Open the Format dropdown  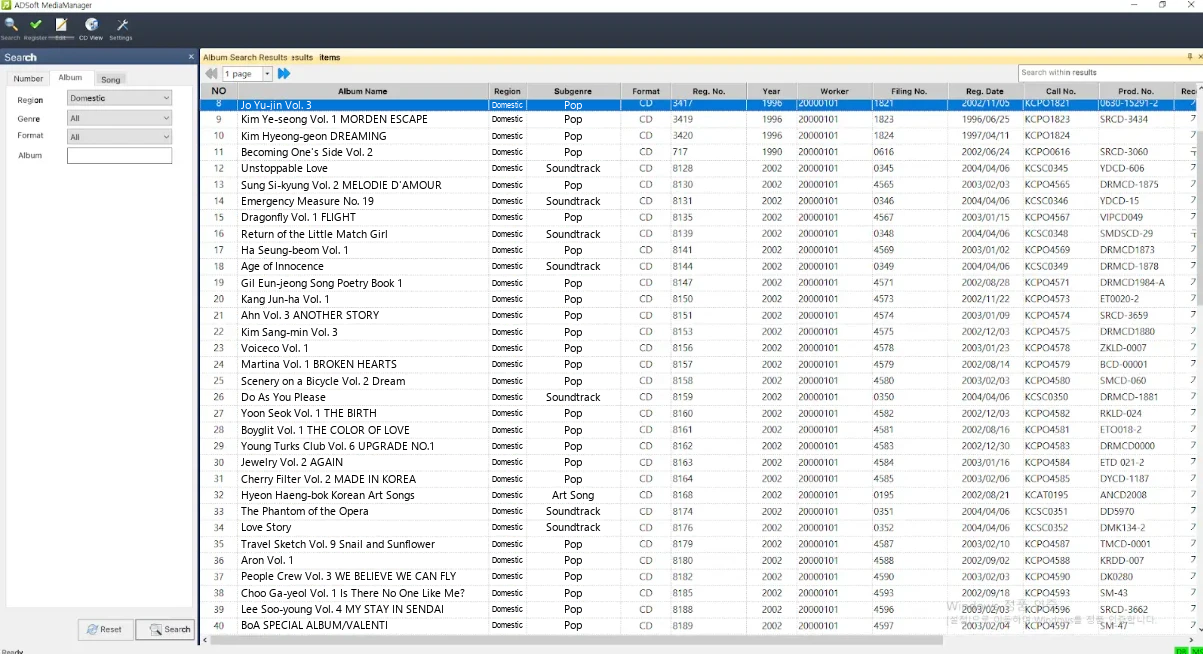tap(119, 137)
